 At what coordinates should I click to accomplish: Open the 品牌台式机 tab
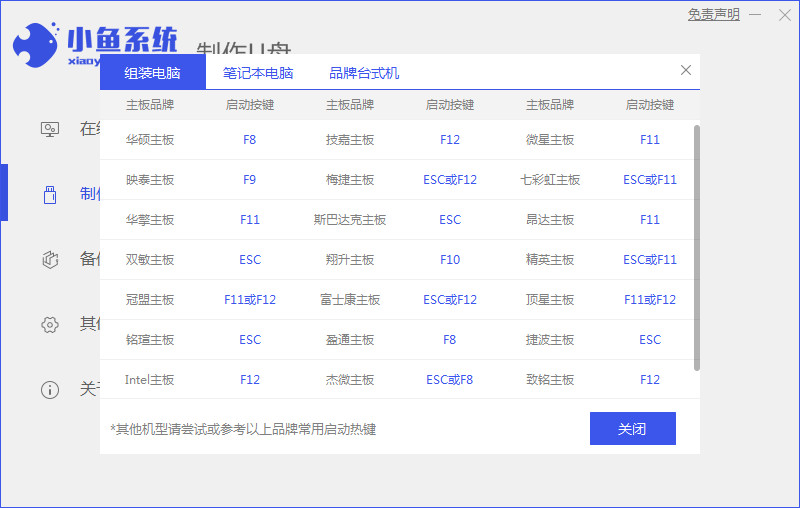tap(364, 73)
